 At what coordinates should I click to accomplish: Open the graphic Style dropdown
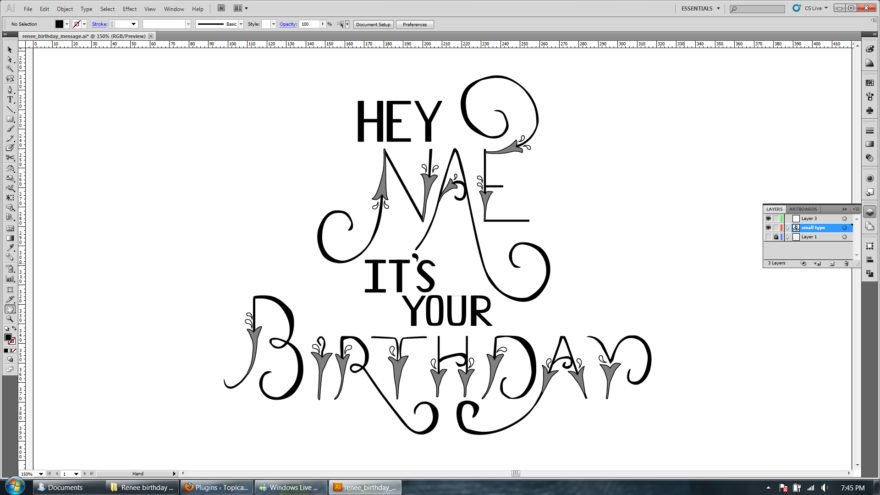[x=273, y=24]
